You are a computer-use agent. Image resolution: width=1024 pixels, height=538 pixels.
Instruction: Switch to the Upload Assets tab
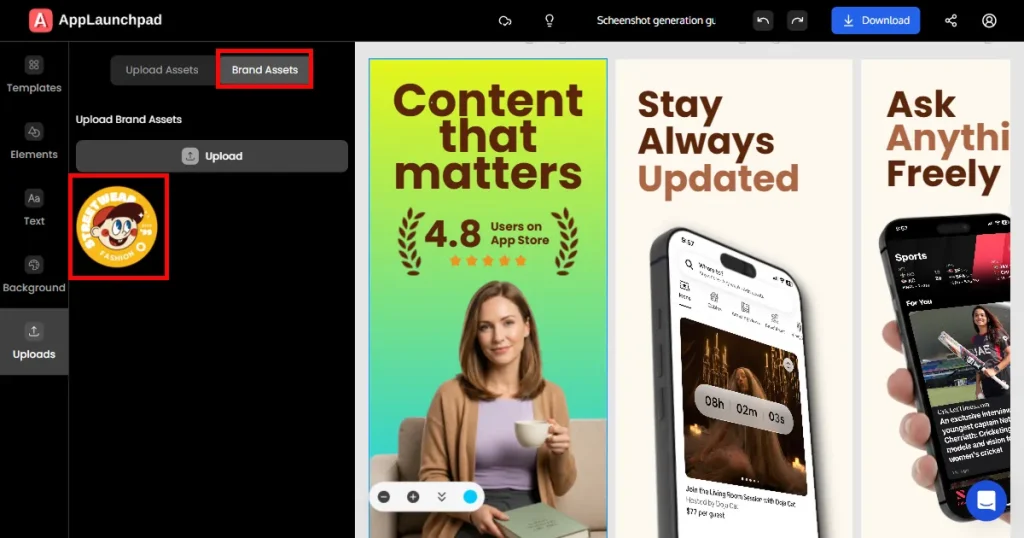(162, 70)
